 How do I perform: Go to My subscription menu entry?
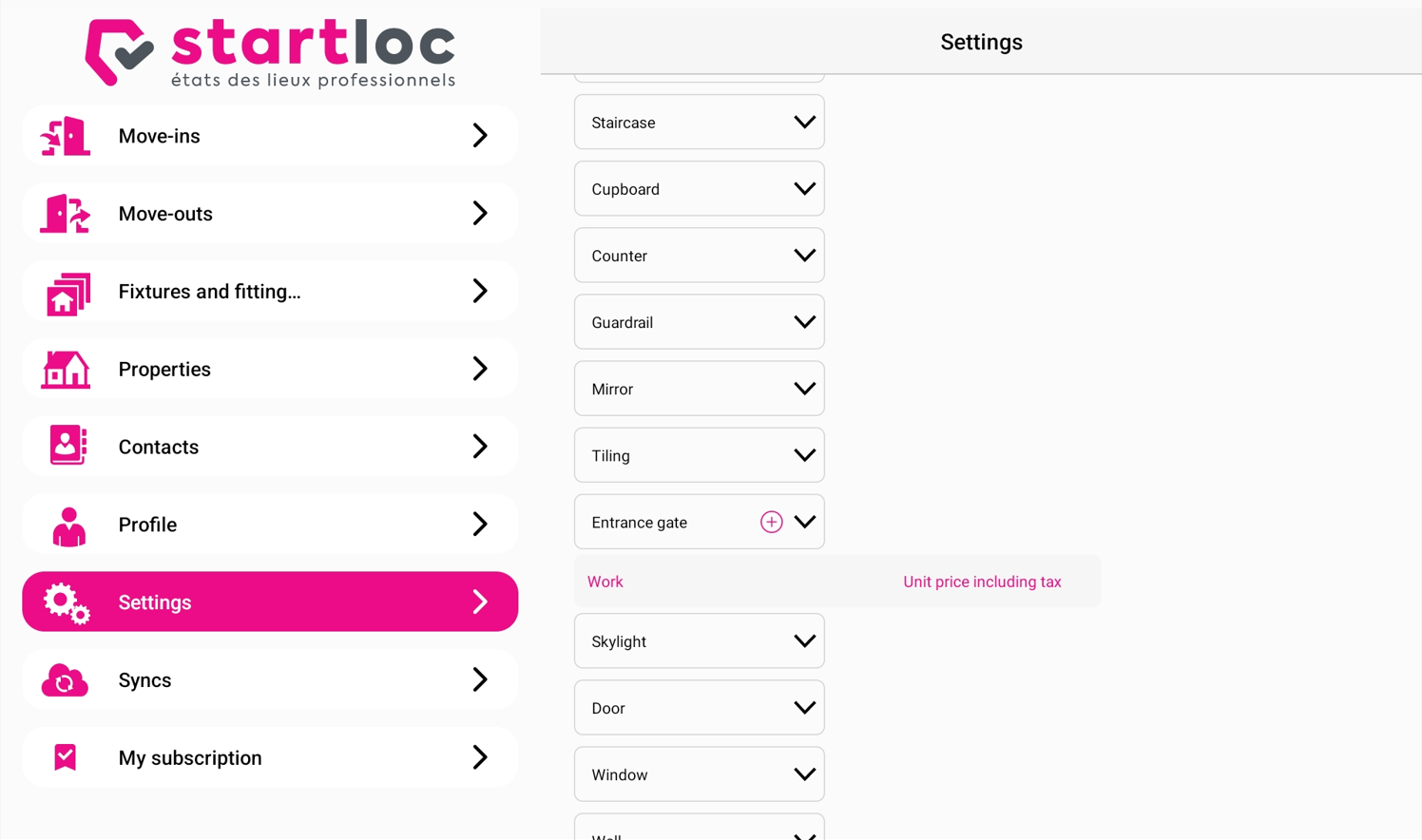(270, 757)
